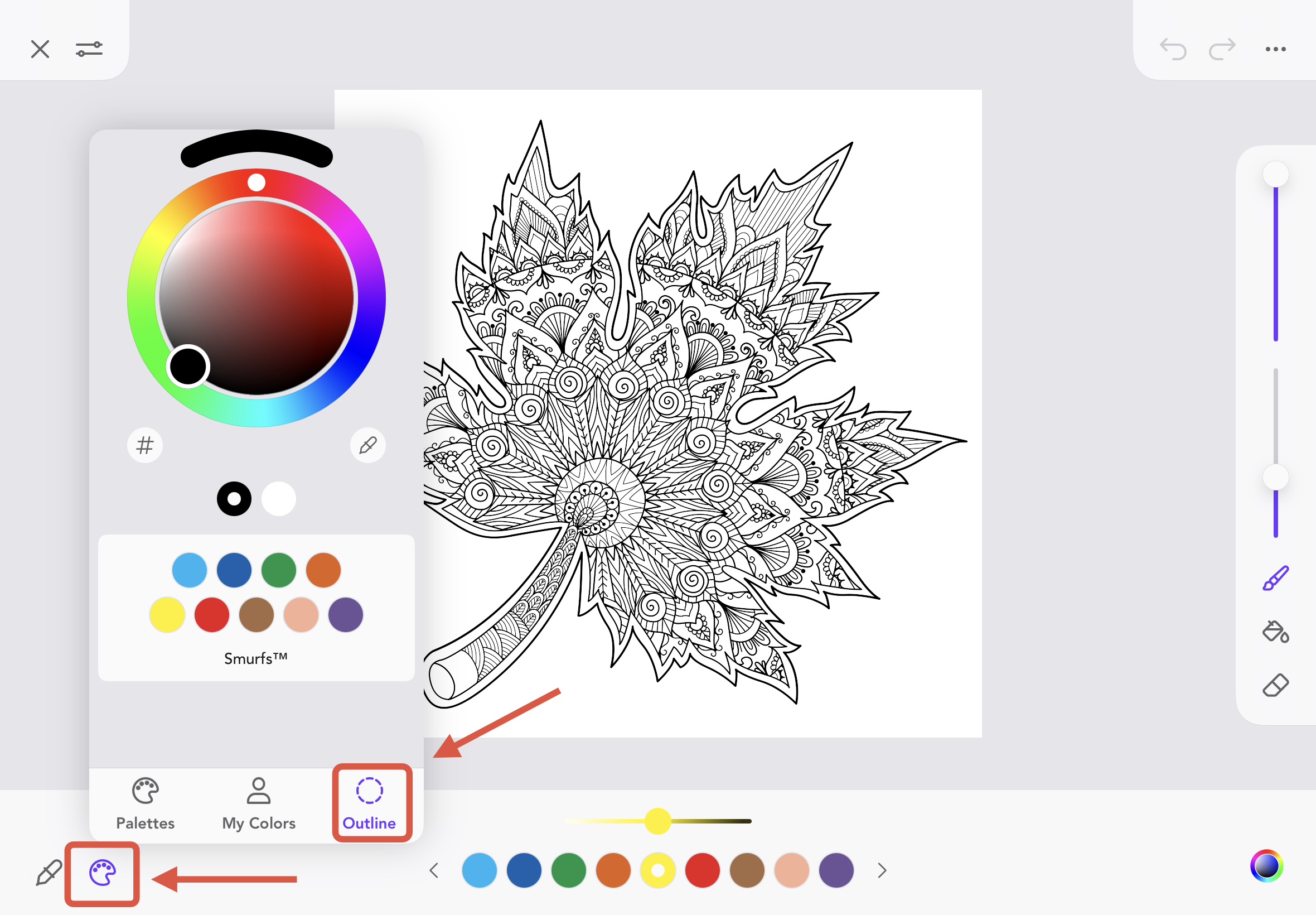The height and width of the screenshot is (915, 1316).
Task: Pick red in the Smurfs palette
Action: (212, 615)
